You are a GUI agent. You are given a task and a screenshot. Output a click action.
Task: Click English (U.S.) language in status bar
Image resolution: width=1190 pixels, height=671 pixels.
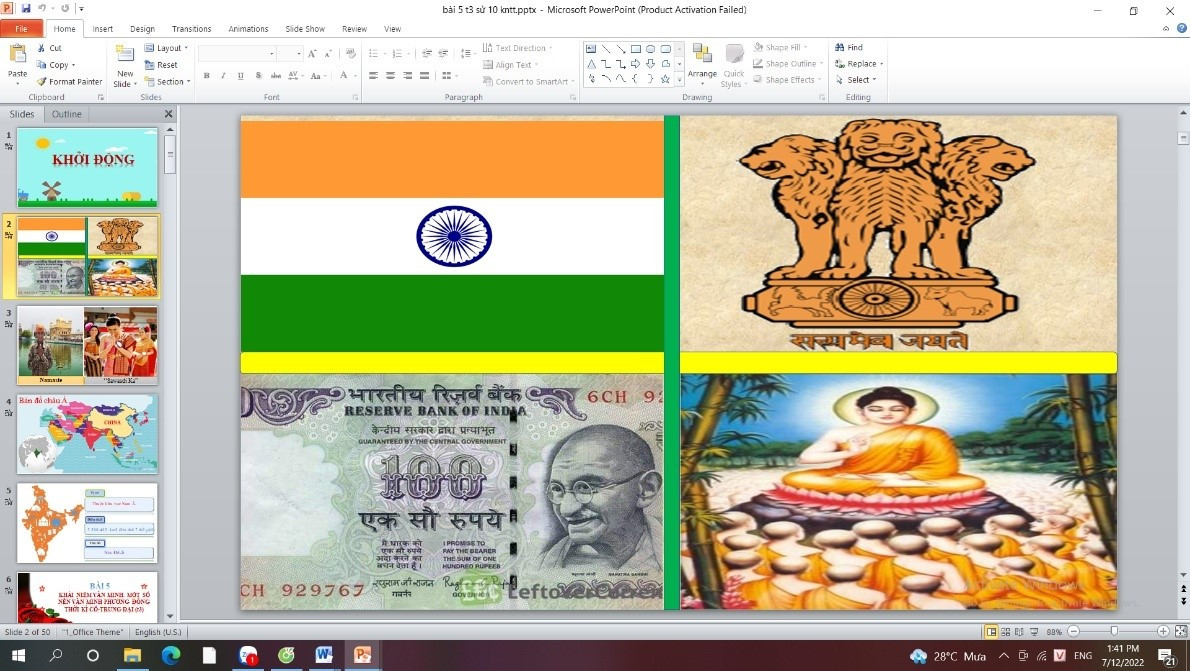point(158,632)
